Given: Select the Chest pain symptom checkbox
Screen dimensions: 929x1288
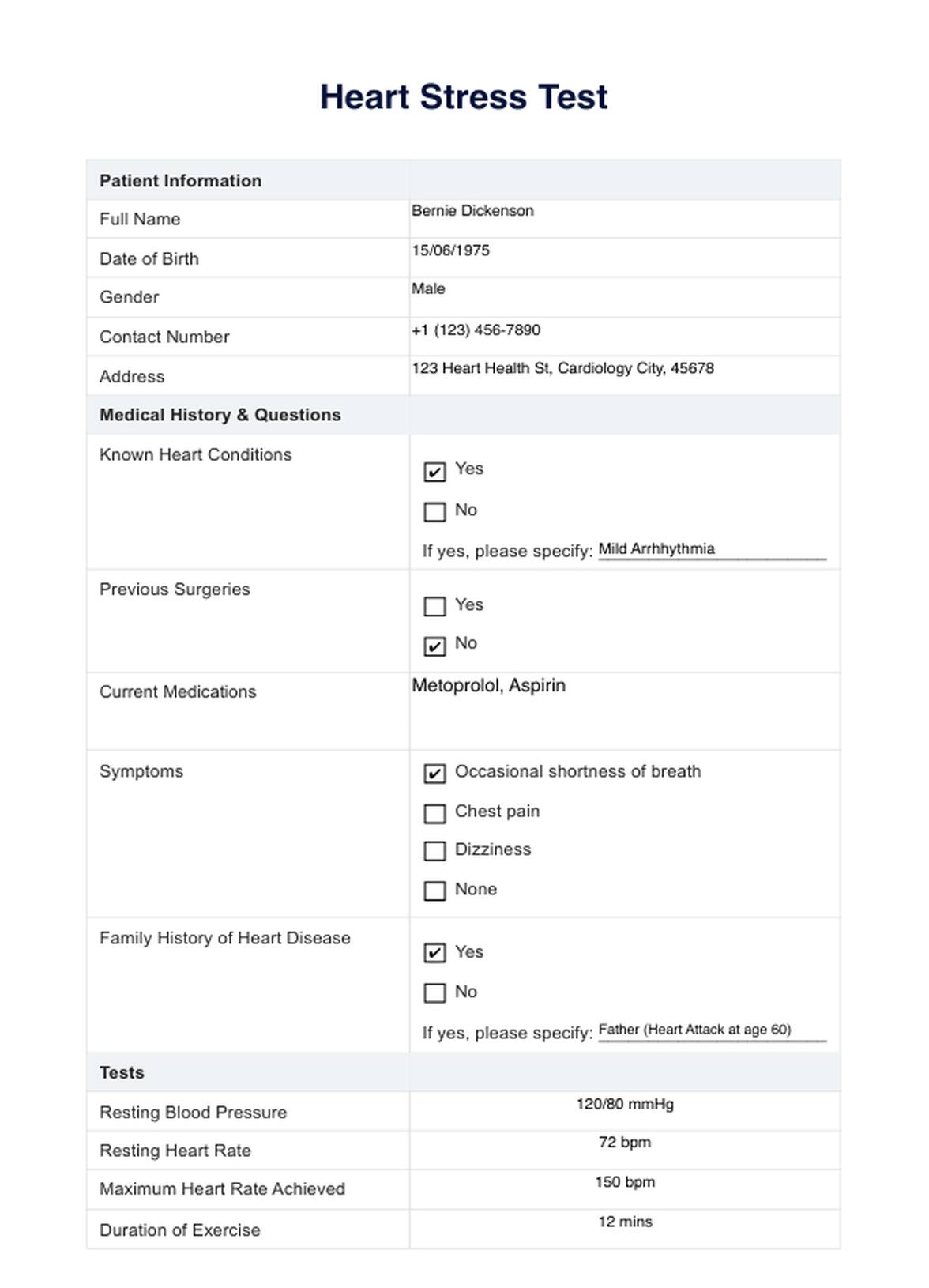Looking at the screenshot, I should pyautogui.click(x=434, y=813).
